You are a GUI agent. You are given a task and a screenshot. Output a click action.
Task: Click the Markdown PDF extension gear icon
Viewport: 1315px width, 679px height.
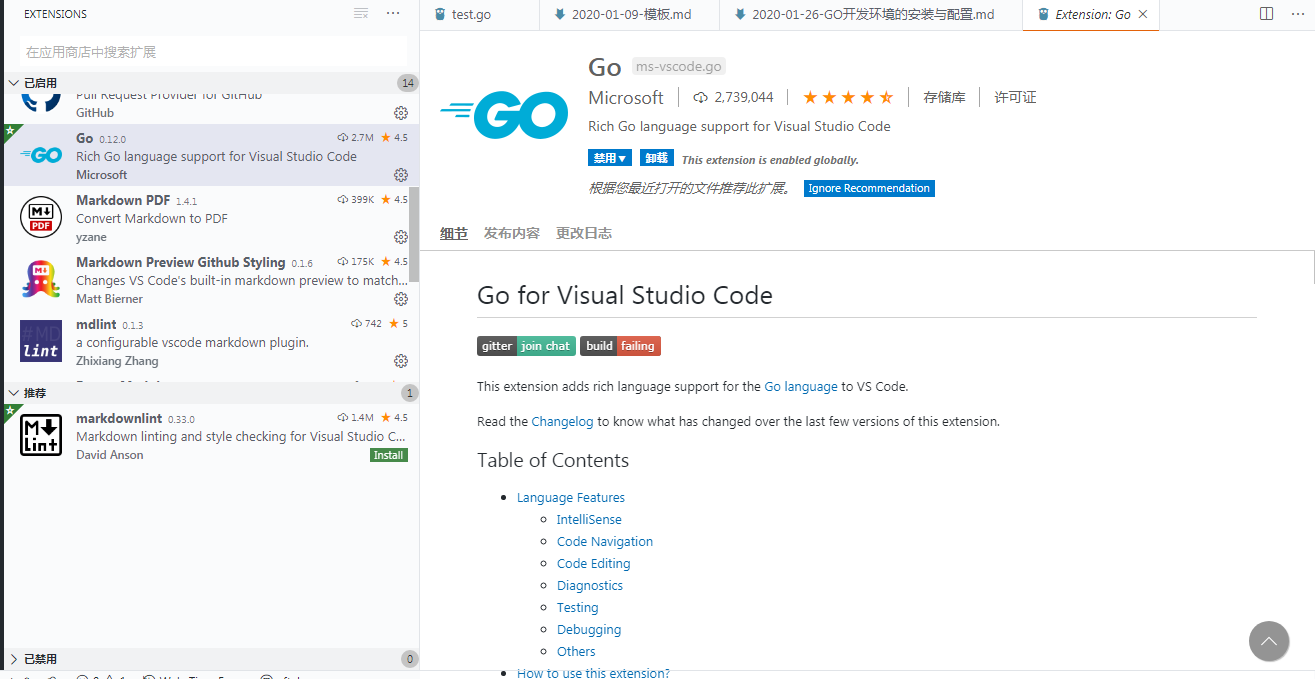(x=401, y=237)
